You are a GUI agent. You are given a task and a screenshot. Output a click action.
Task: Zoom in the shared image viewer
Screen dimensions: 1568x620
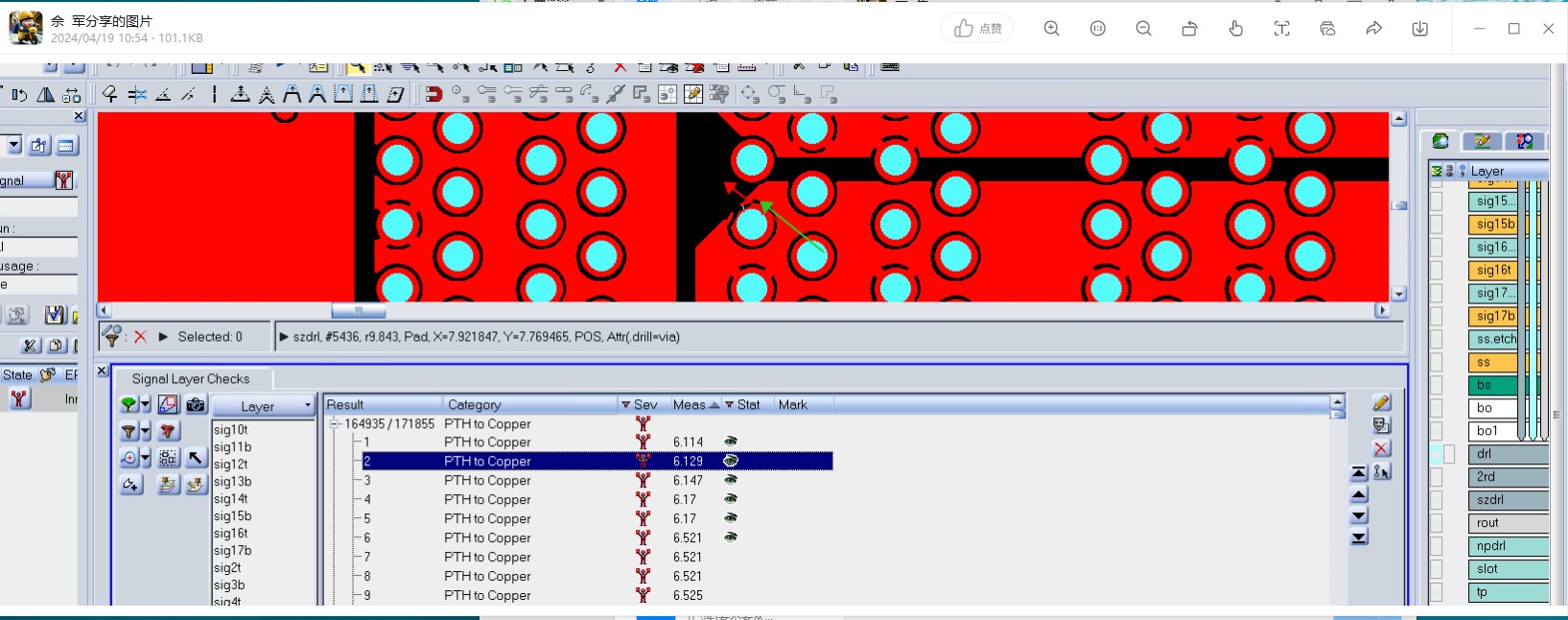1052,29
